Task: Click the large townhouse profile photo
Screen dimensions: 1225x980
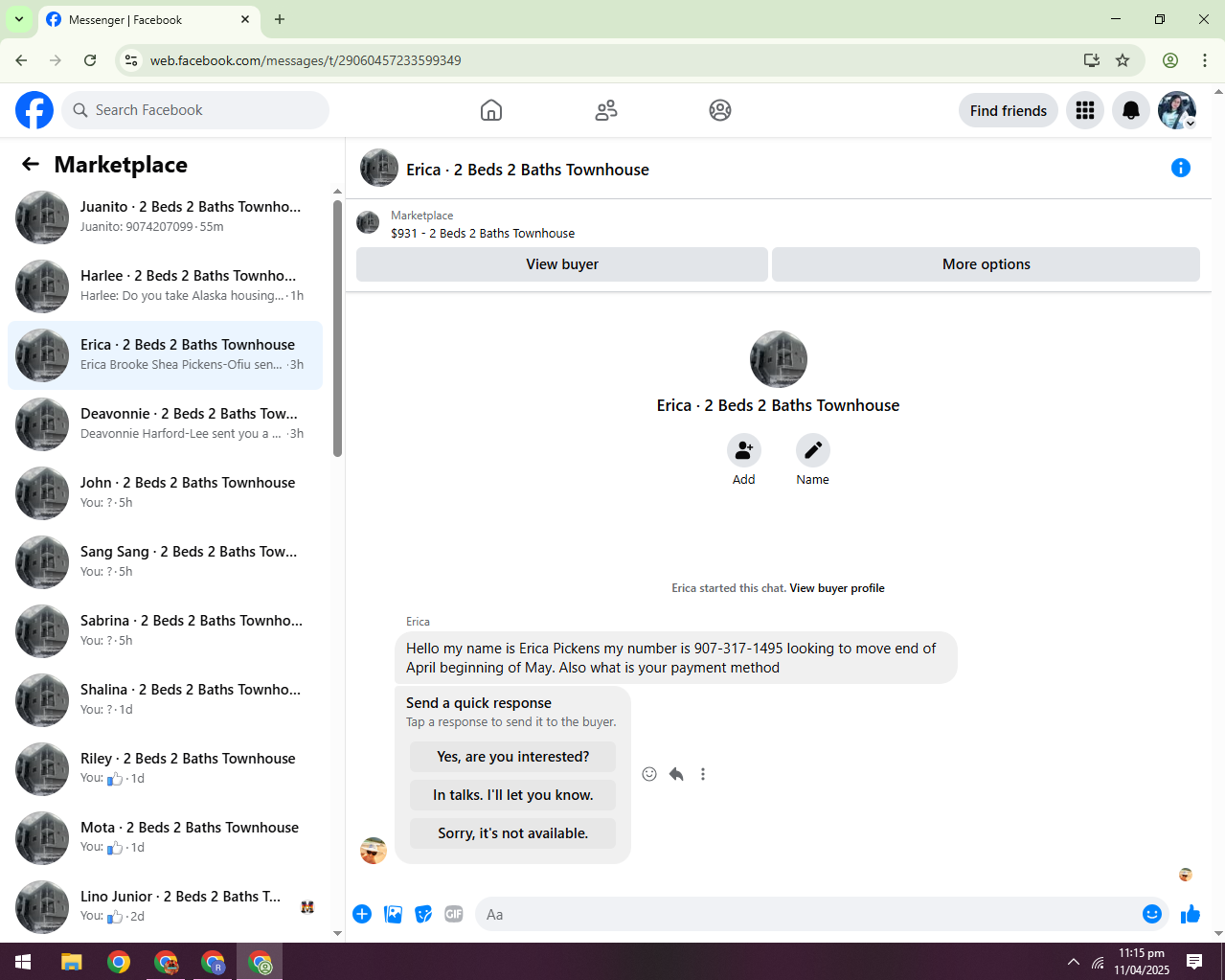Action: pos(779,359)
